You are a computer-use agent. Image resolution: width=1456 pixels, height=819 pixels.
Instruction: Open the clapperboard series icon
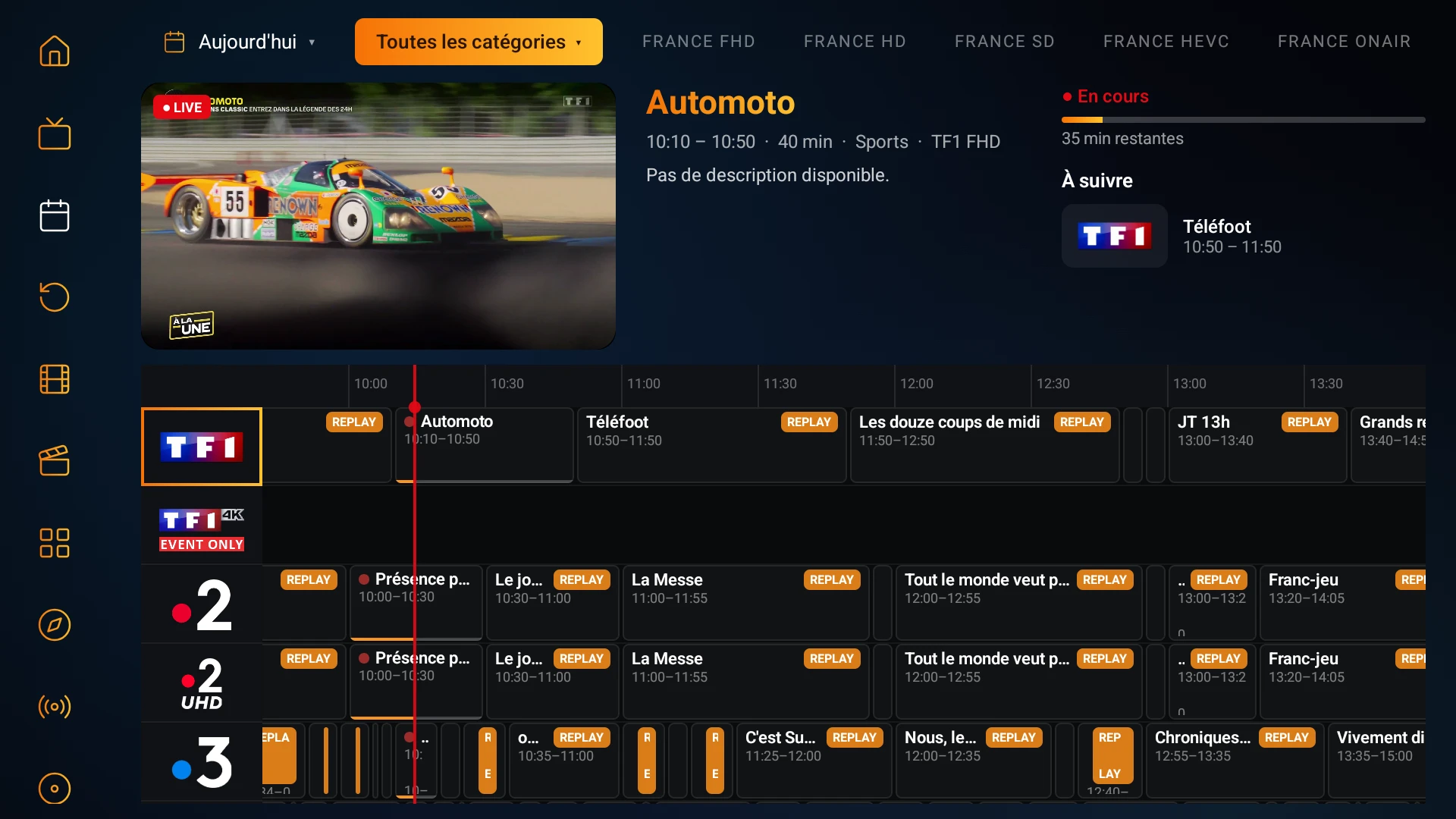pyautogui.click(x=55, y=461)
